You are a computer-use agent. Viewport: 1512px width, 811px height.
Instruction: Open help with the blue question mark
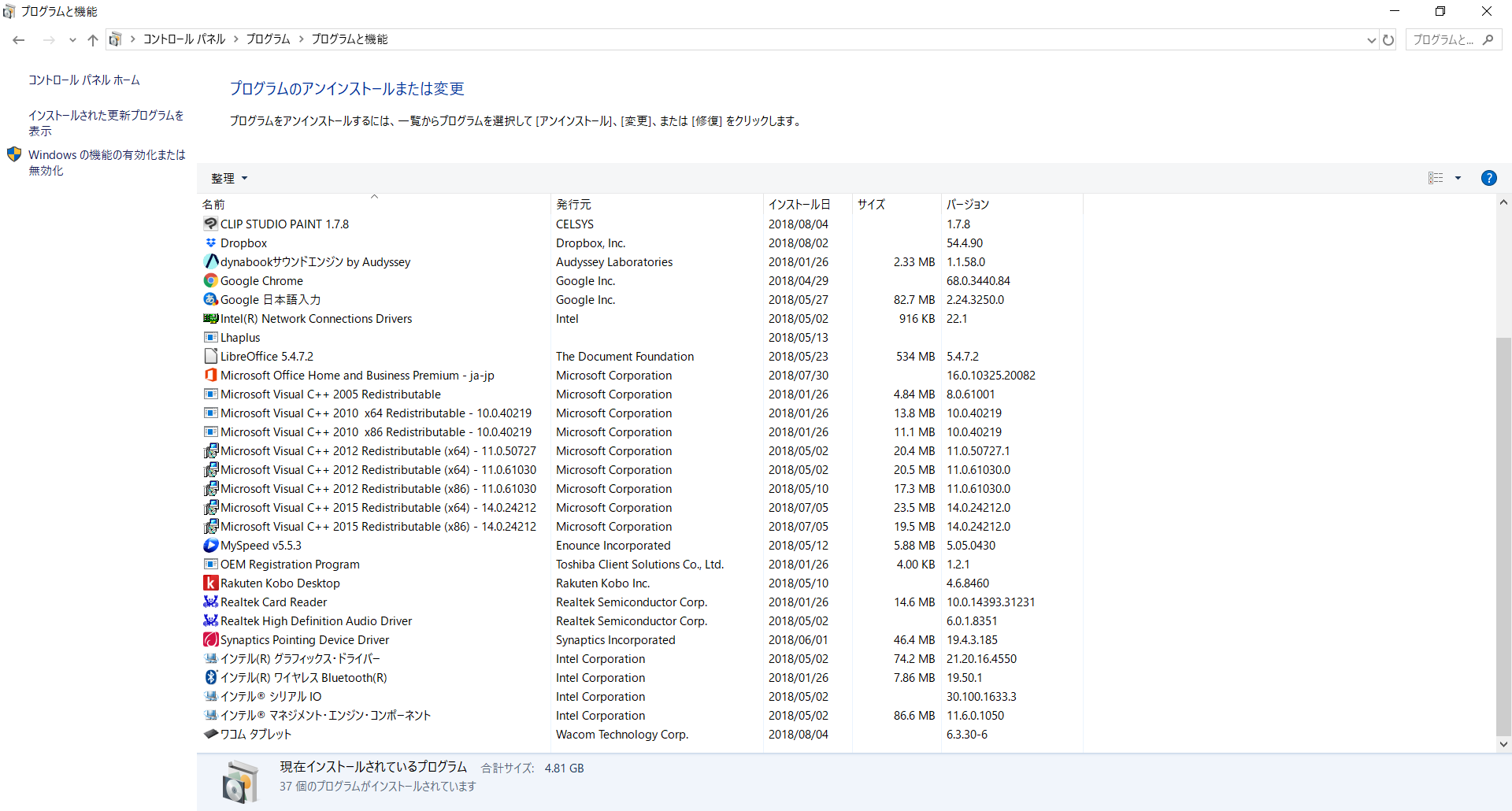tap(1488, 178)
